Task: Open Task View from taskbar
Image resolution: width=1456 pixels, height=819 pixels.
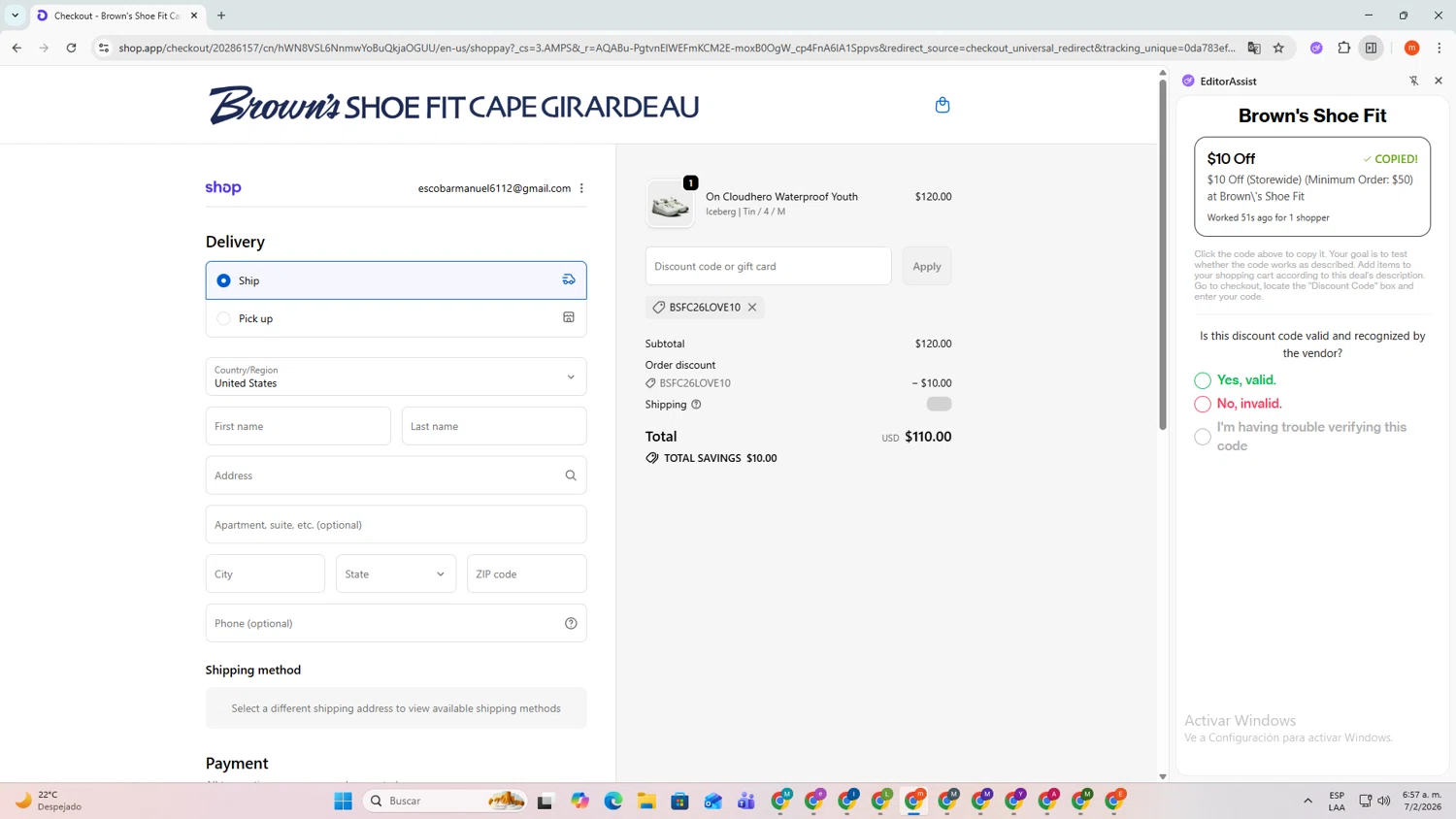Action: point(545,801)
